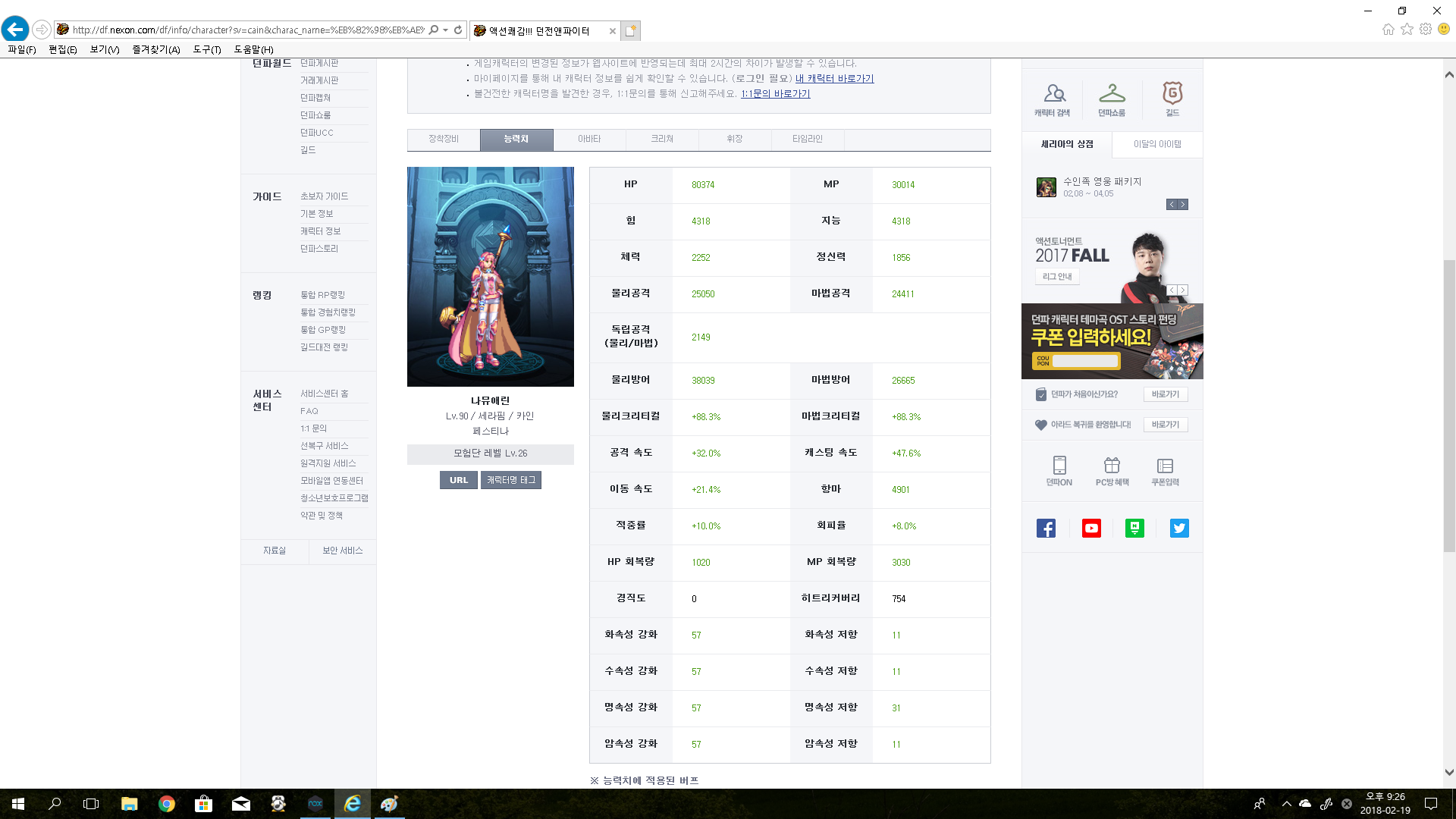Click the page vertical scrollbar thumb
Screen dimensions: 1456x819
1449,406
